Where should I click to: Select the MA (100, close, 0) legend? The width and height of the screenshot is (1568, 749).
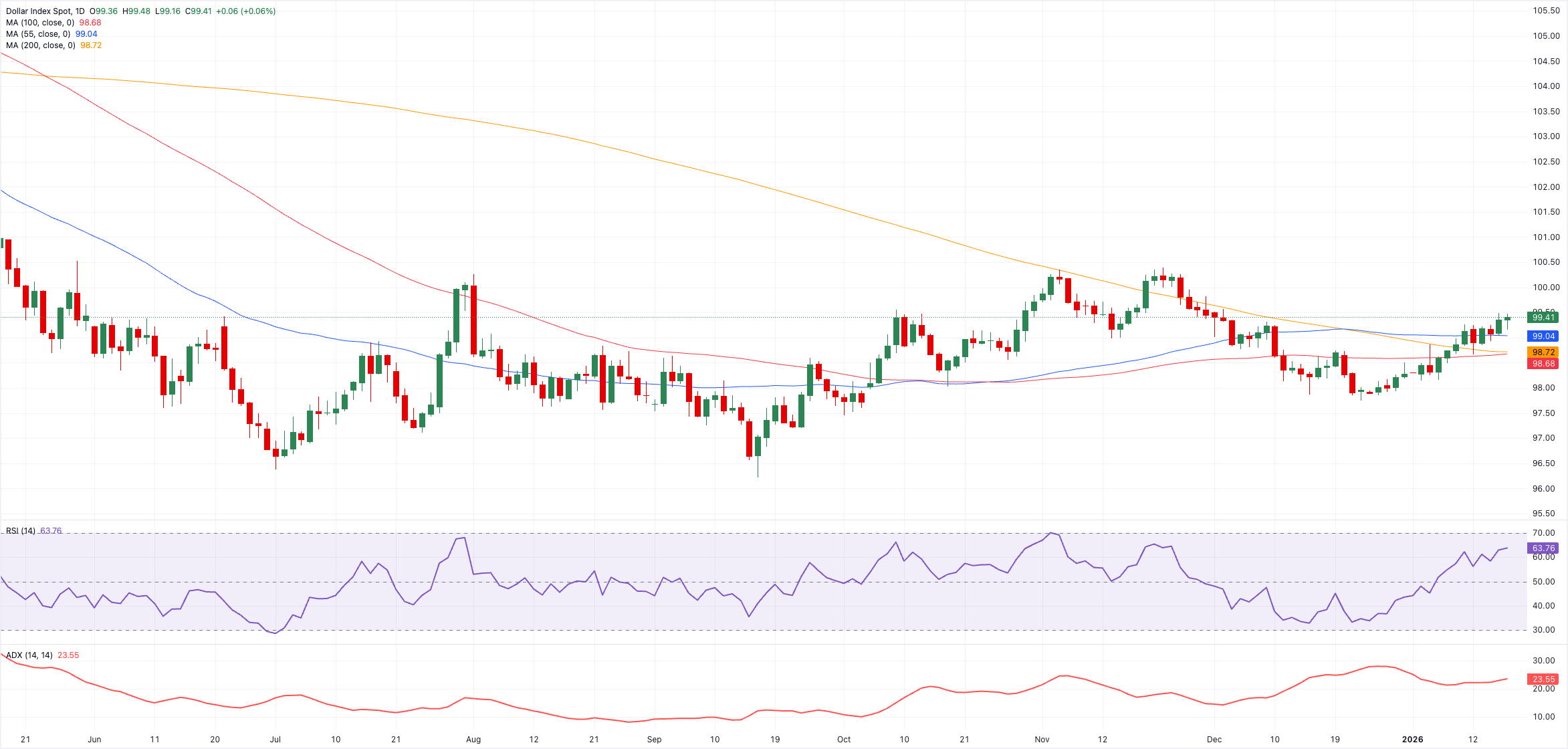40,23
